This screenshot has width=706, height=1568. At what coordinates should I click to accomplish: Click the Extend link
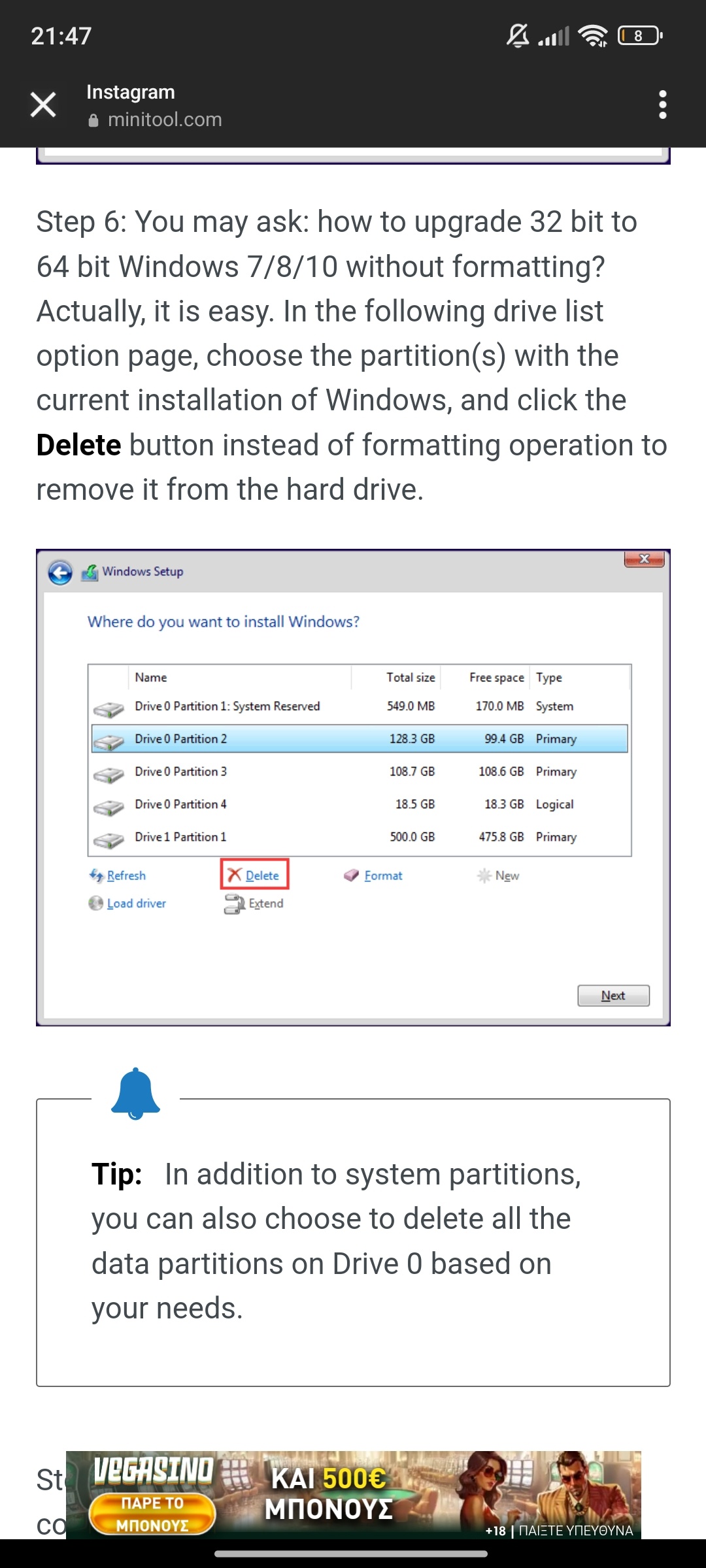point(266,903)
